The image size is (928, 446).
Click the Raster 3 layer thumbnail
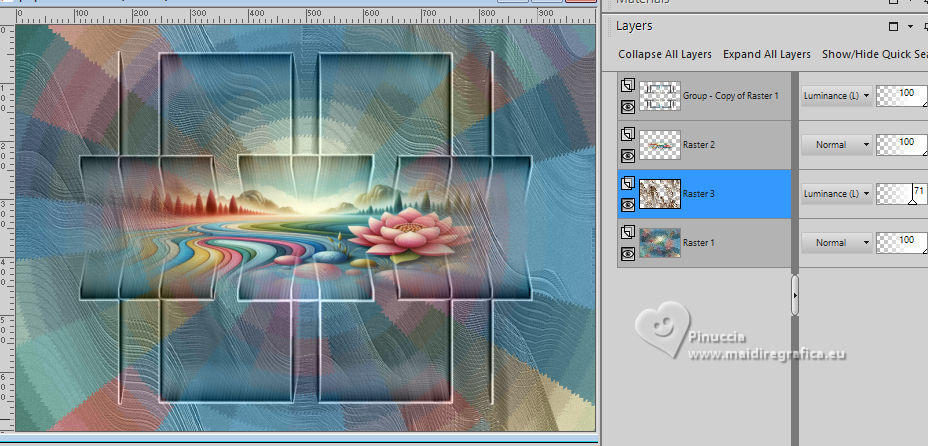point(660,194)
